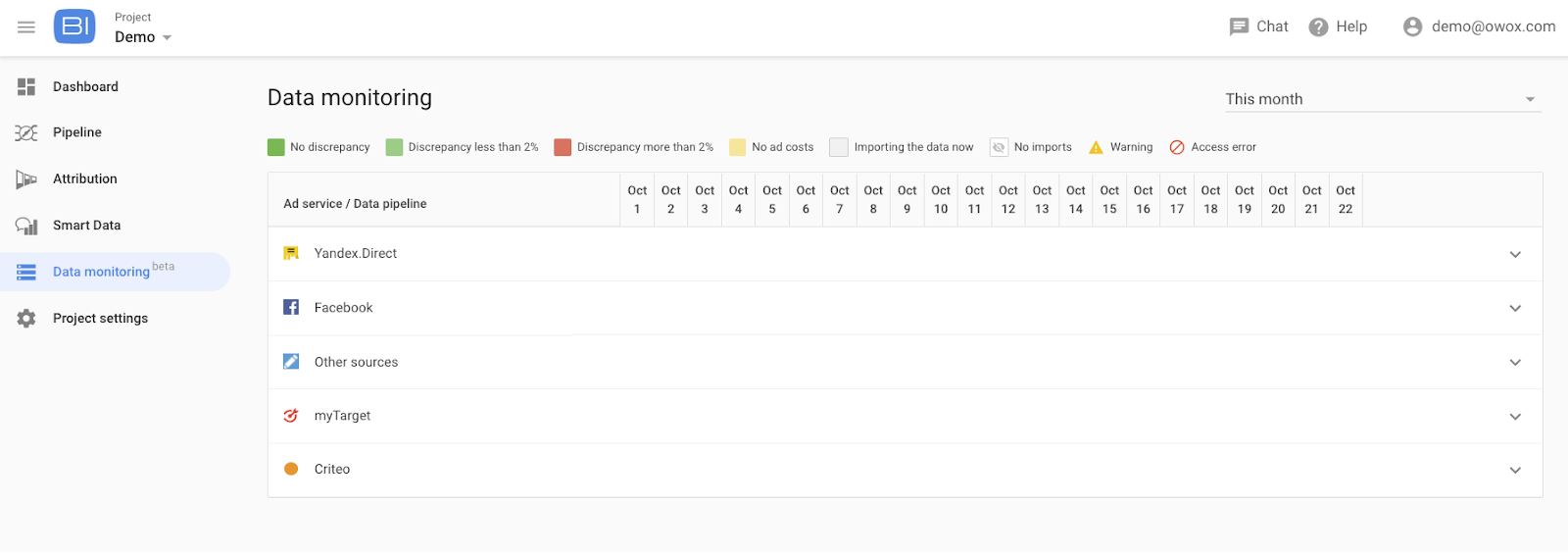Viewport: 1568px width, 556px height.
Task: Go to the Dashboard menu item
Action: coord(85,87)
